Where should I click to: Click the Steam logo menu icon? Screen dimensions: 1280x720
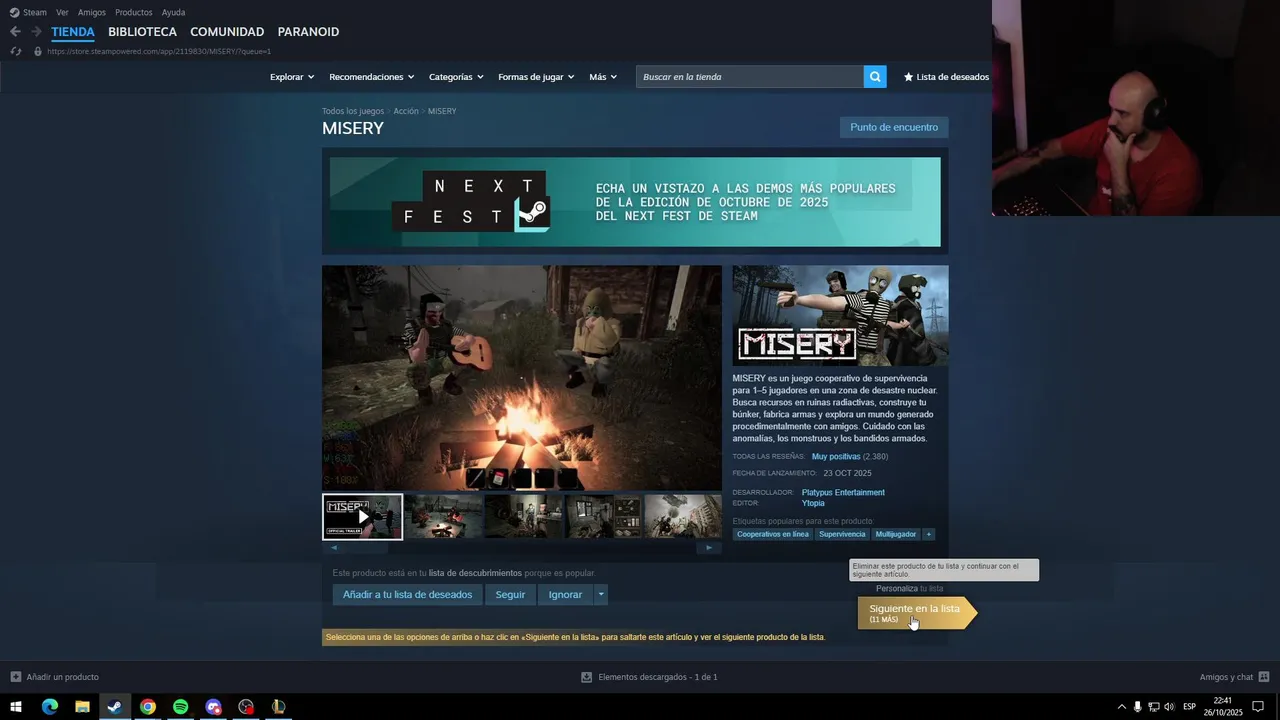tap(14, 12)
